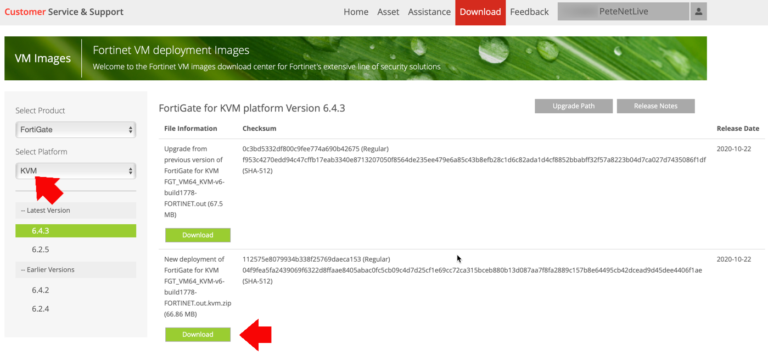This screenshot has width=768, height=360.
Task: Click checksum 0c3bd5332df800c9fee774a690b42675
Action: (301, 148)
